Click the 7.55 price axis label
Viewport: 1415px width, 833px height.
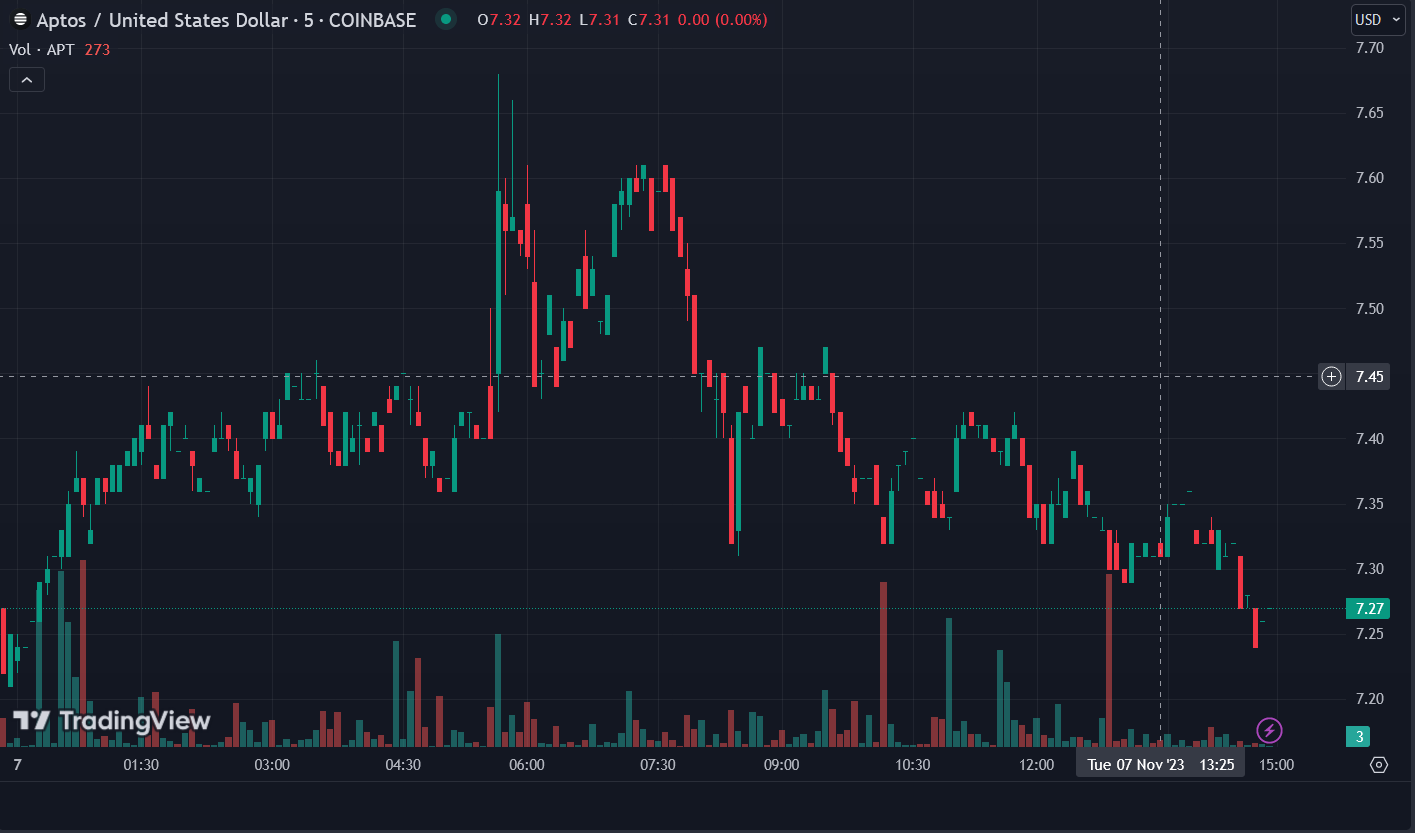click(1369, 243)
